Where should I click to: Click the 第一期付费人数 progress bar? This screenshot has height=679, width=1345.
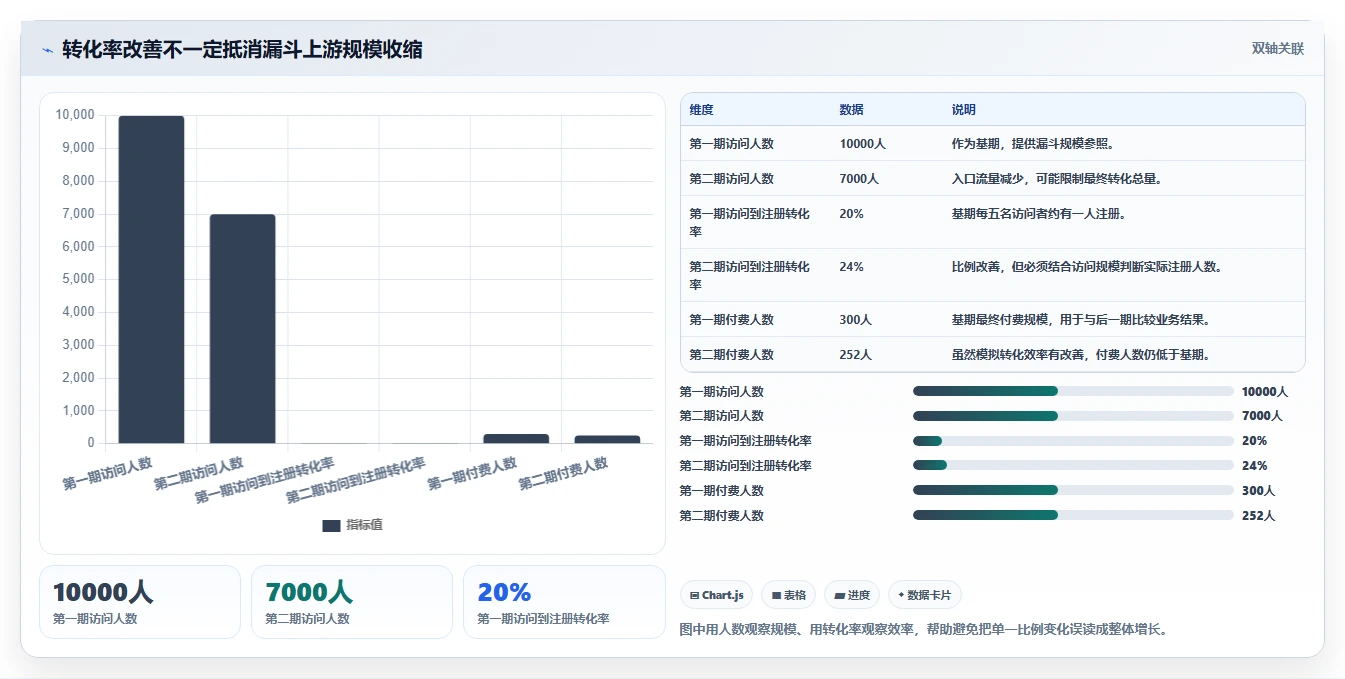1073,490
